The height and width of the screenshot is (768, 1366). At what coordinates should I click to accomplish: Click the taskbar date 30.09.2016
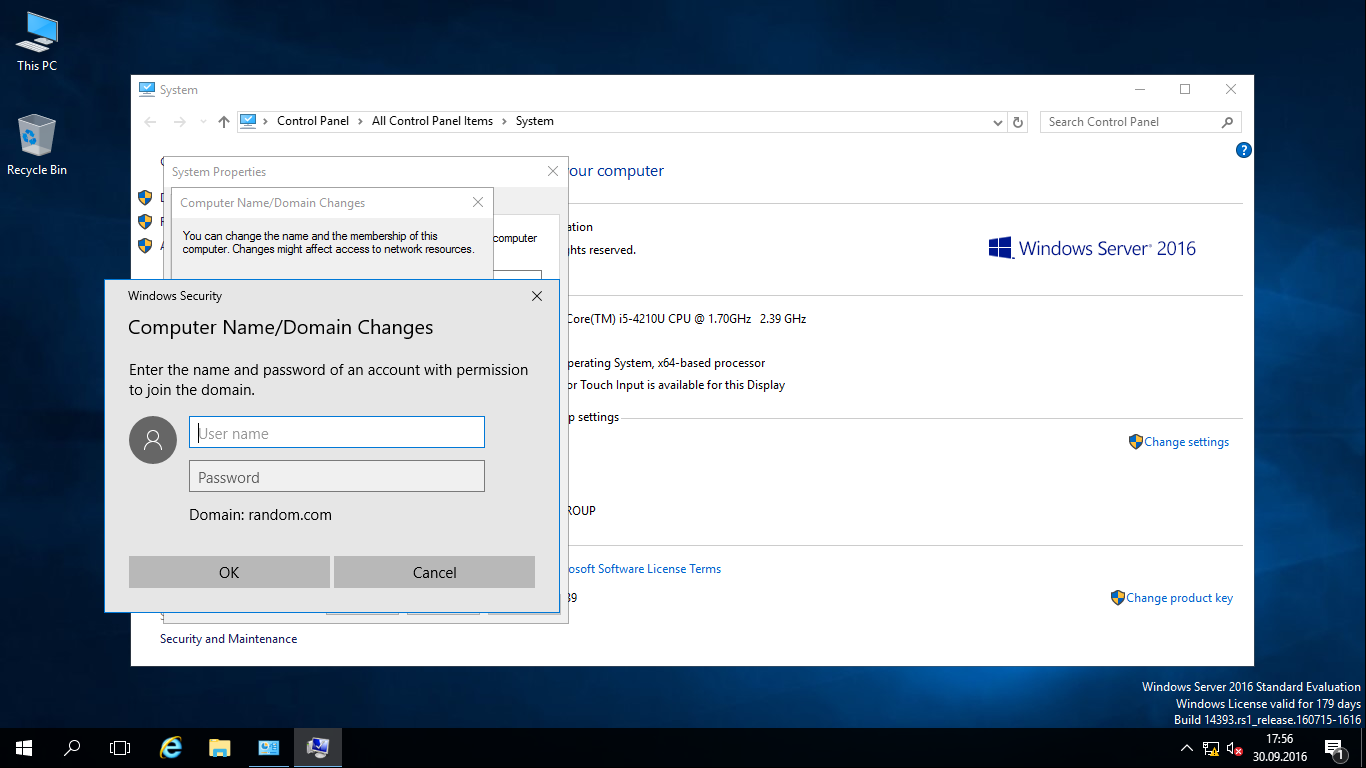[1279, 756]
